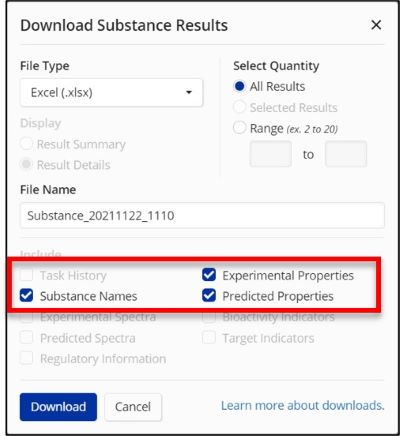This screenshot has height=436, width=400.
Task: Uncheck the Substance Names checkbox
Action: pyautogui.click(x=26, y=296)
